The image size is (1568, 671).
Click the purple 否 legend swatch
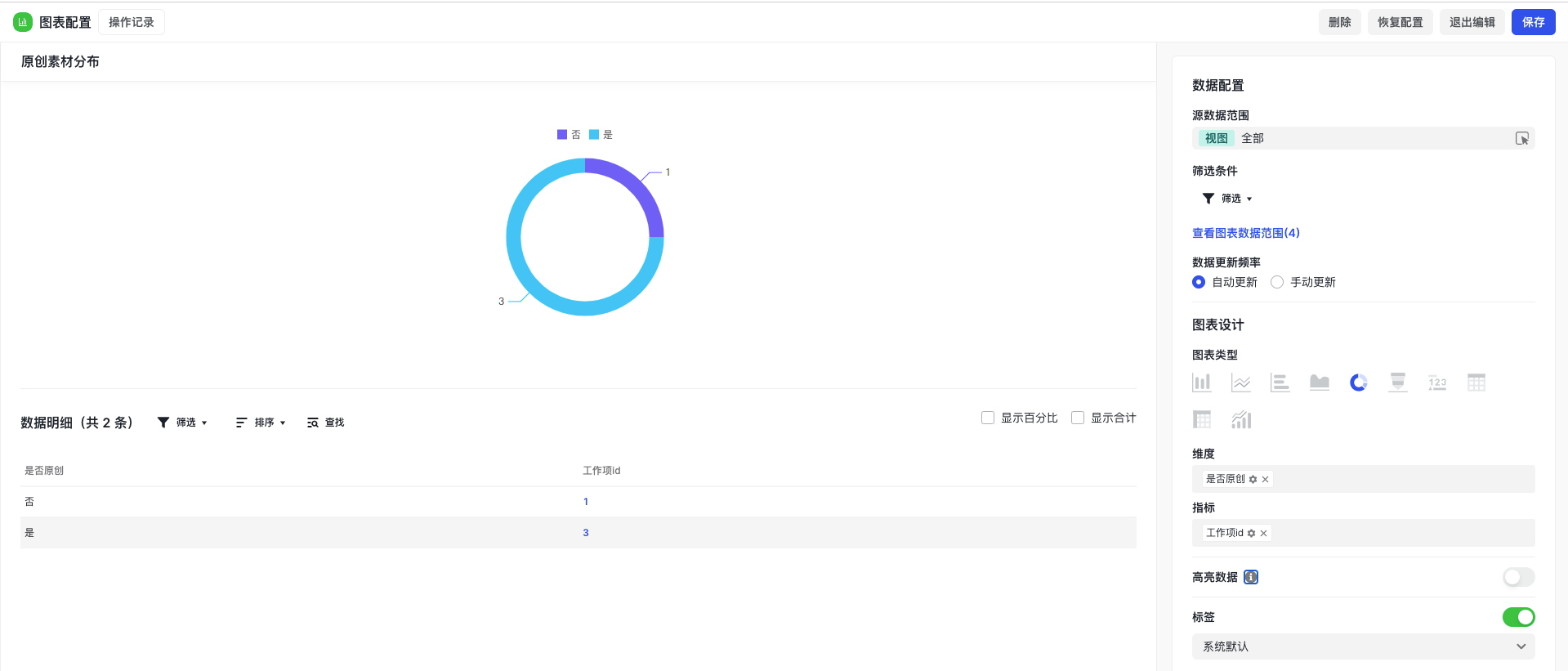pos(562,135)
